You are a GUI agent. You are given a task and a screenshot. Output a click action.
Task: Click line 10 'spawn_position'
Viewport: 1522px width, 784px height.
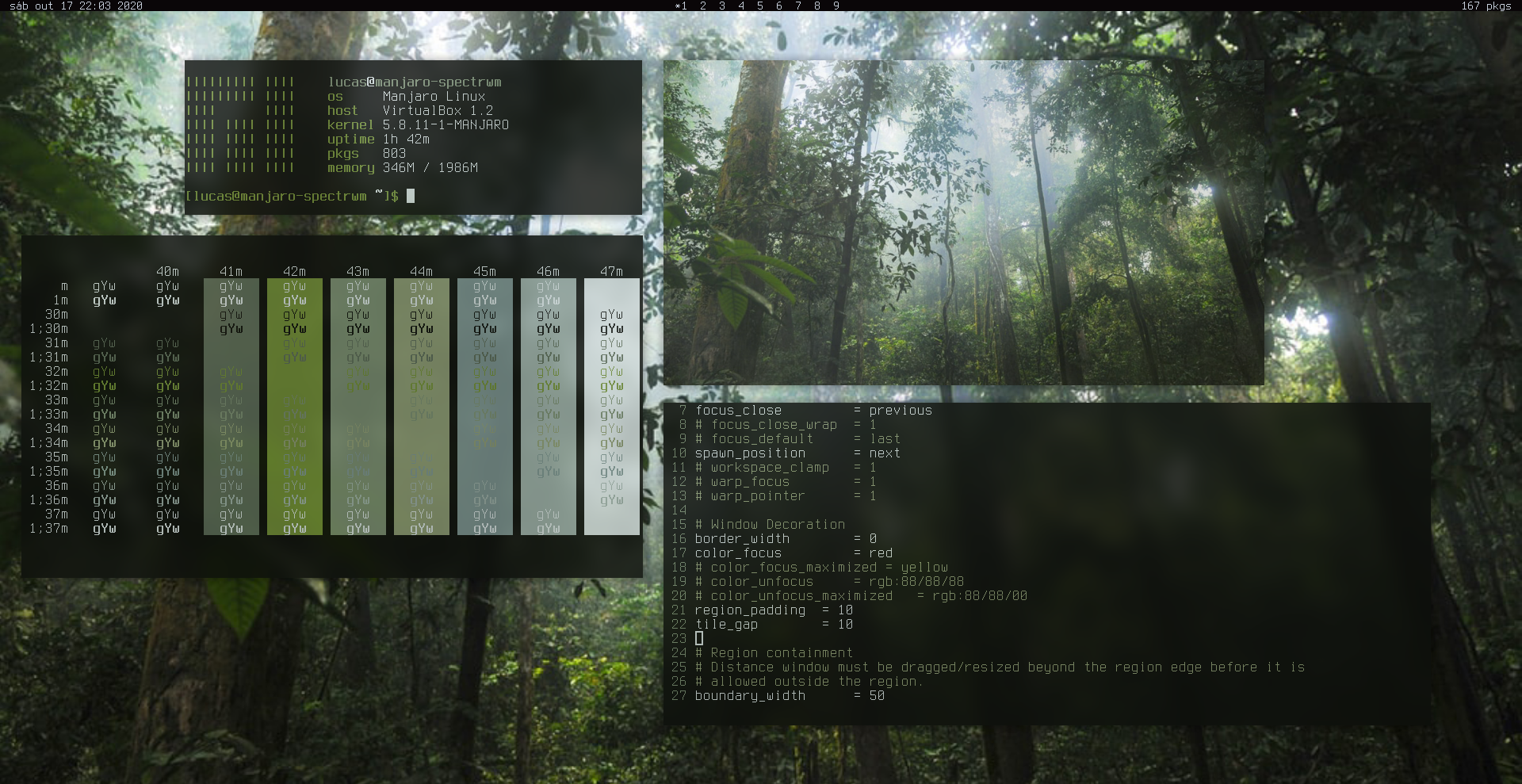[x=750, y=453]
